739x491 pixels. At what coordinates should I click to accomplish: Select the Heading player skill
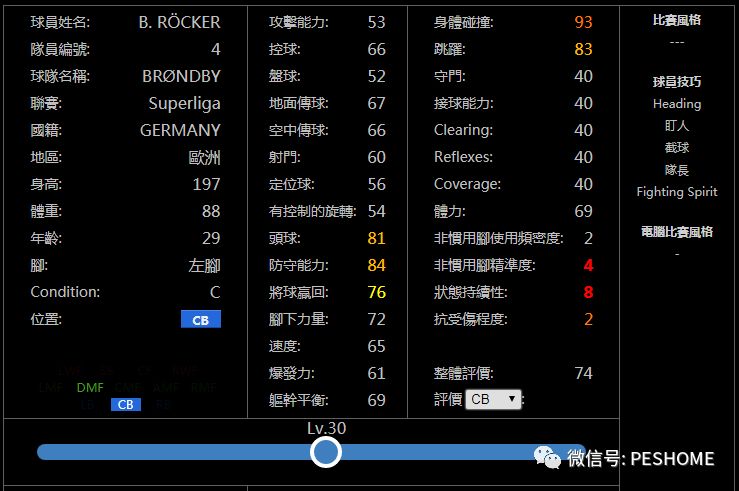click(677, 104)
